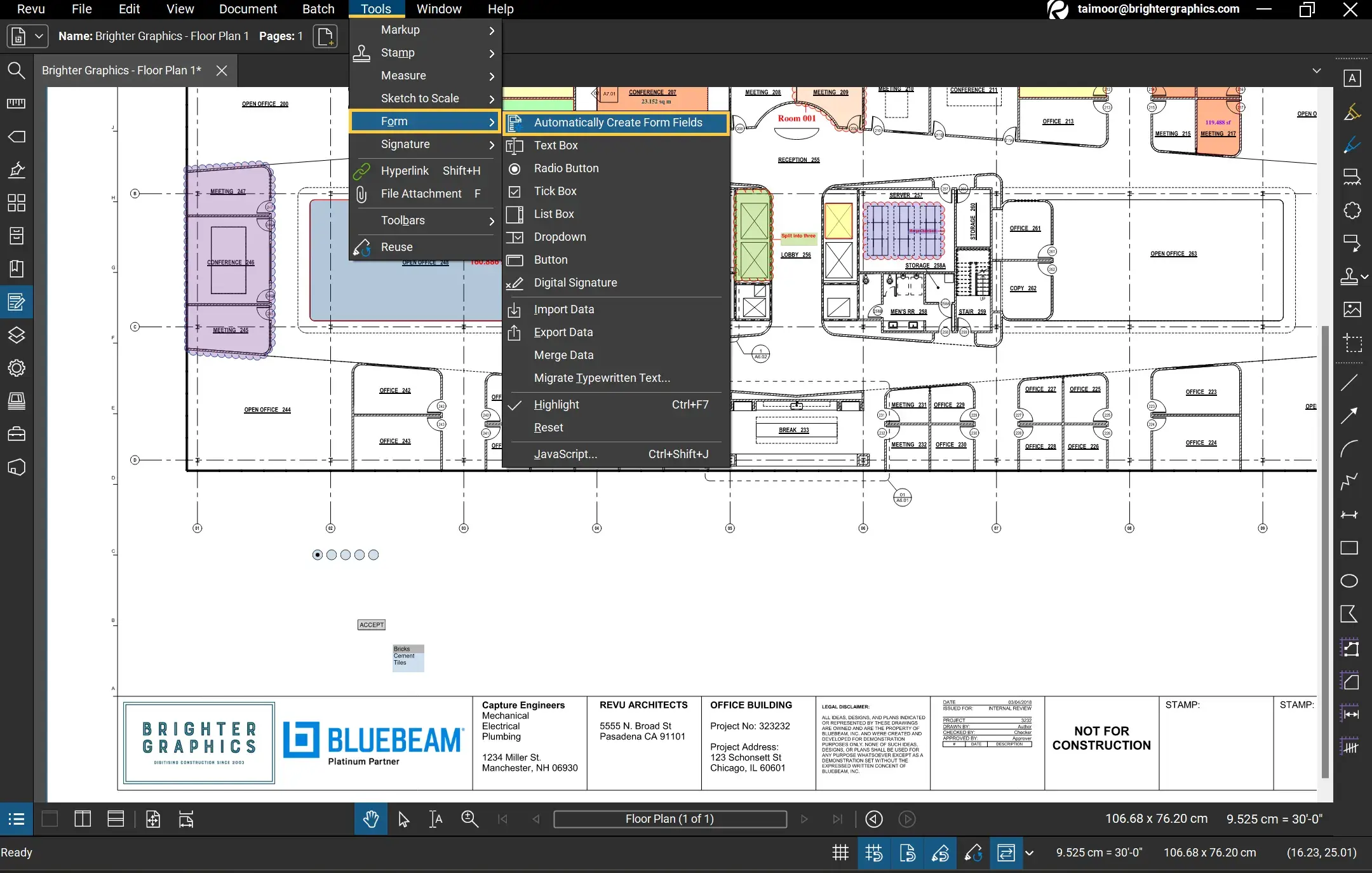Toggle snap to grid in status bar
The width and height of the screenshot is (1372, 873).
tap(874, 853)
